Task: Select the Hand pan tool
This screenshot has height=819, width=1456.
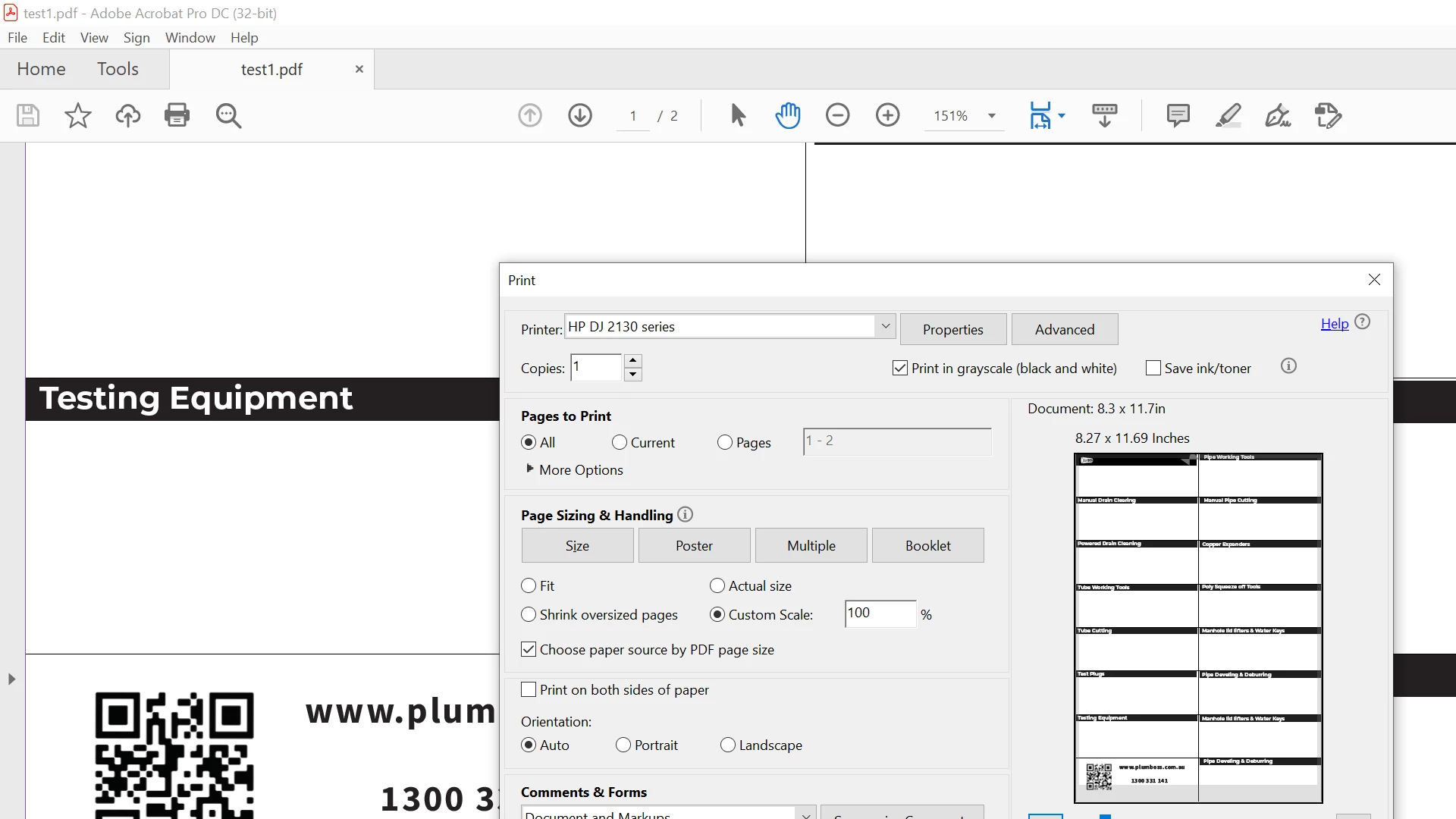Action: [788, 115]
